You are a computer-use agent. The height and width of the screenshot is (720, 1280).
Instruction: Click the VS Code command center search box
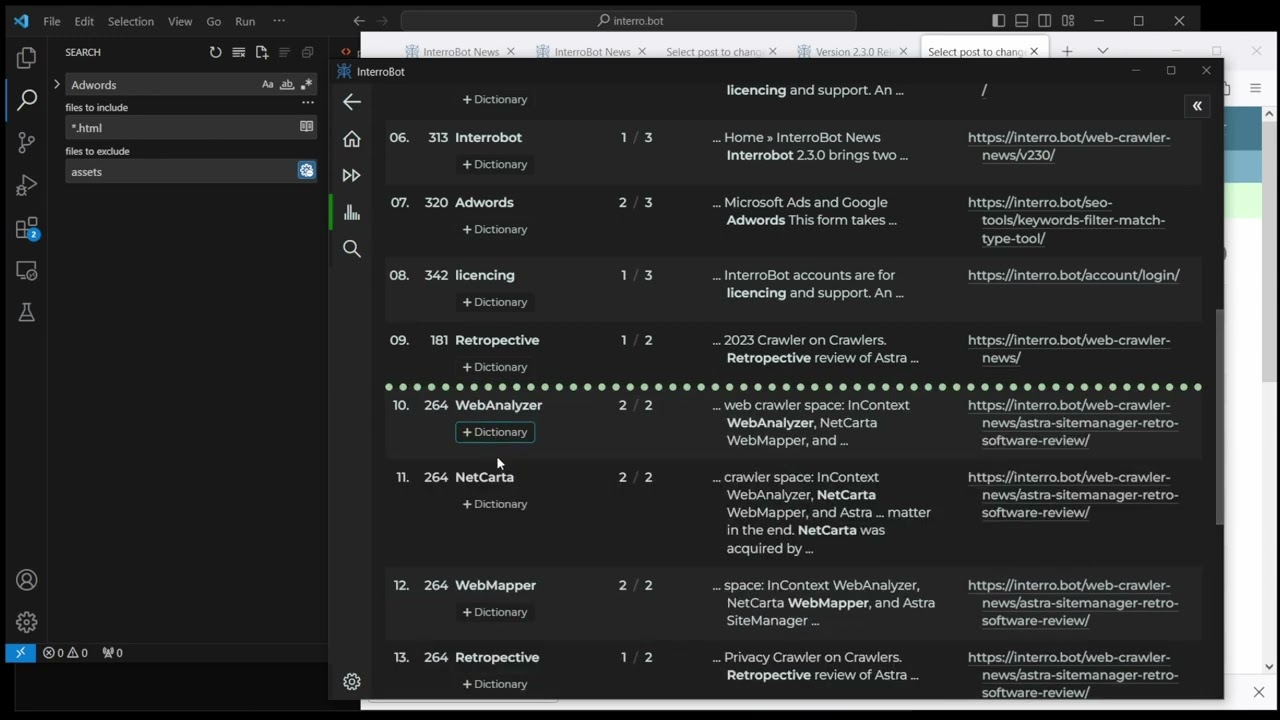coord(629,21)
